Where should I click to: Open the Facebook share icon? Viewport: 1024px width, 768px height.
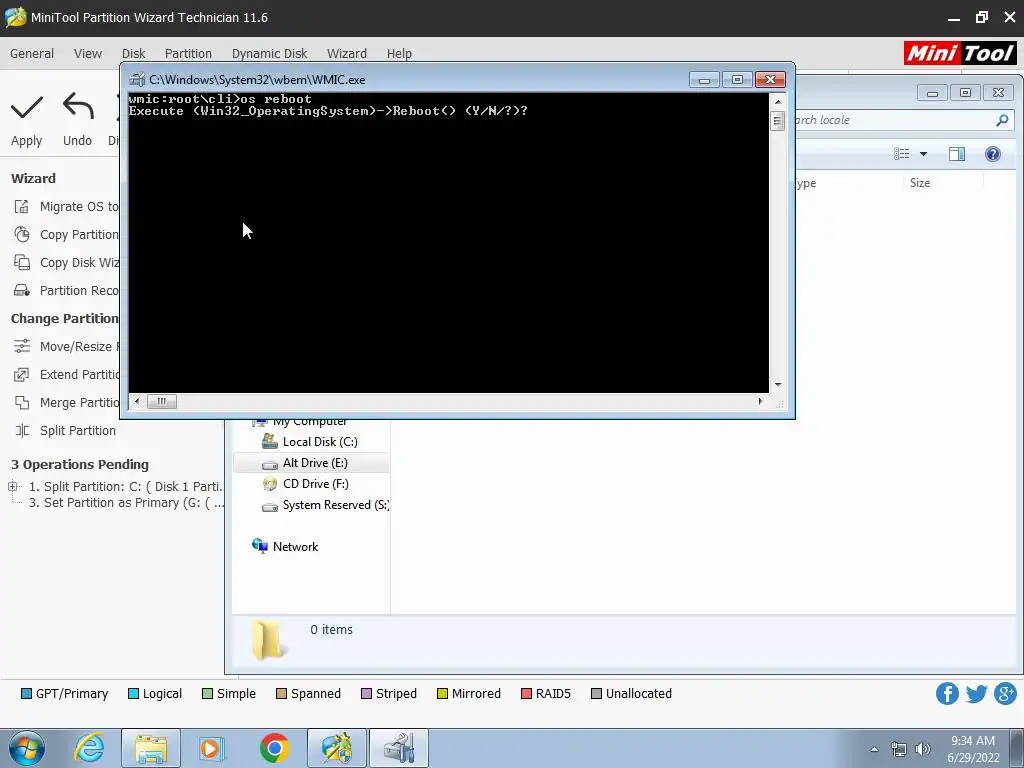point(947,693)
